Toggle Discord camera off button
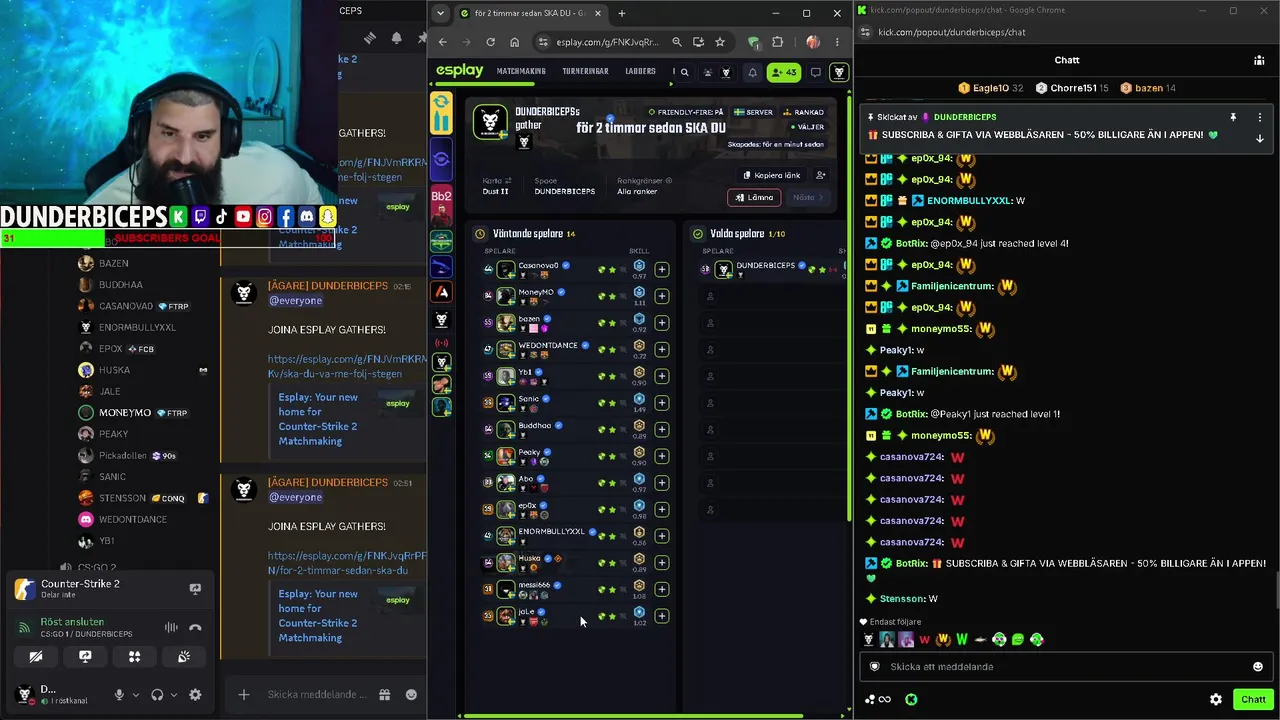Viewport: 1280px width, 720px height. point(36,656)
